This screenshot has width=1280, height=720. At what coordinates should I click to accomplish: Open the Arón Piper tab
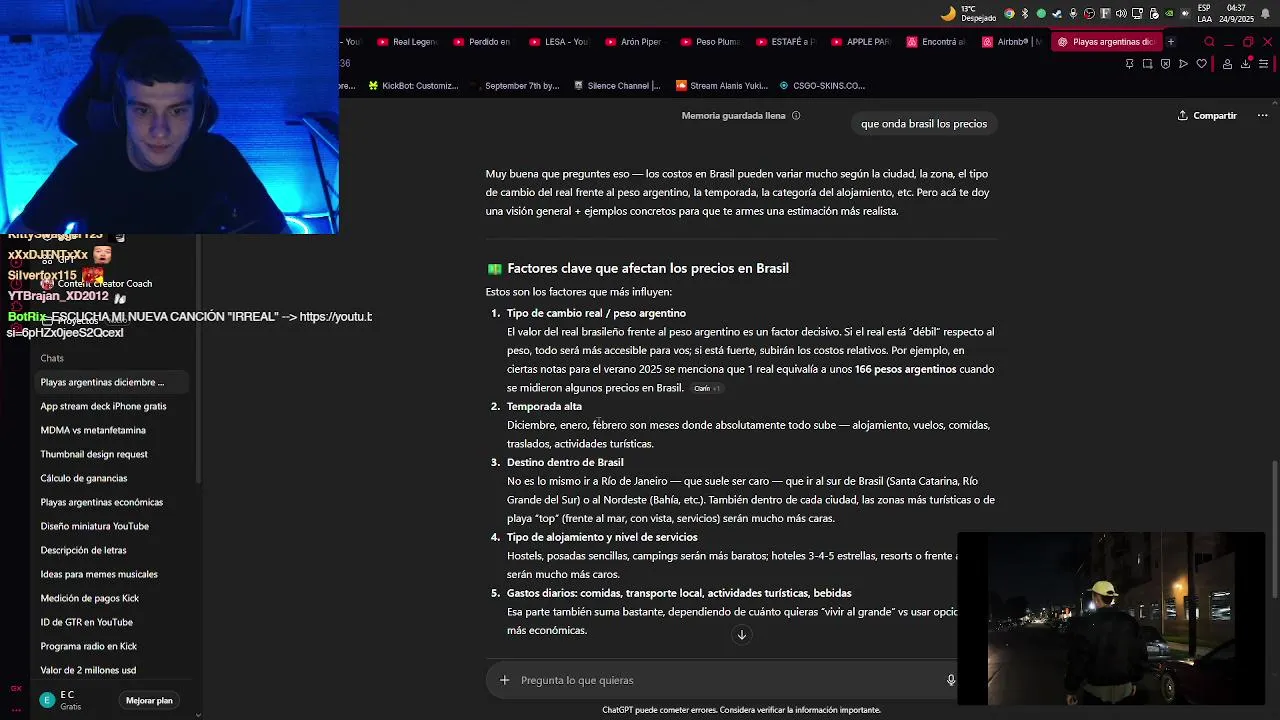point(634,42)
